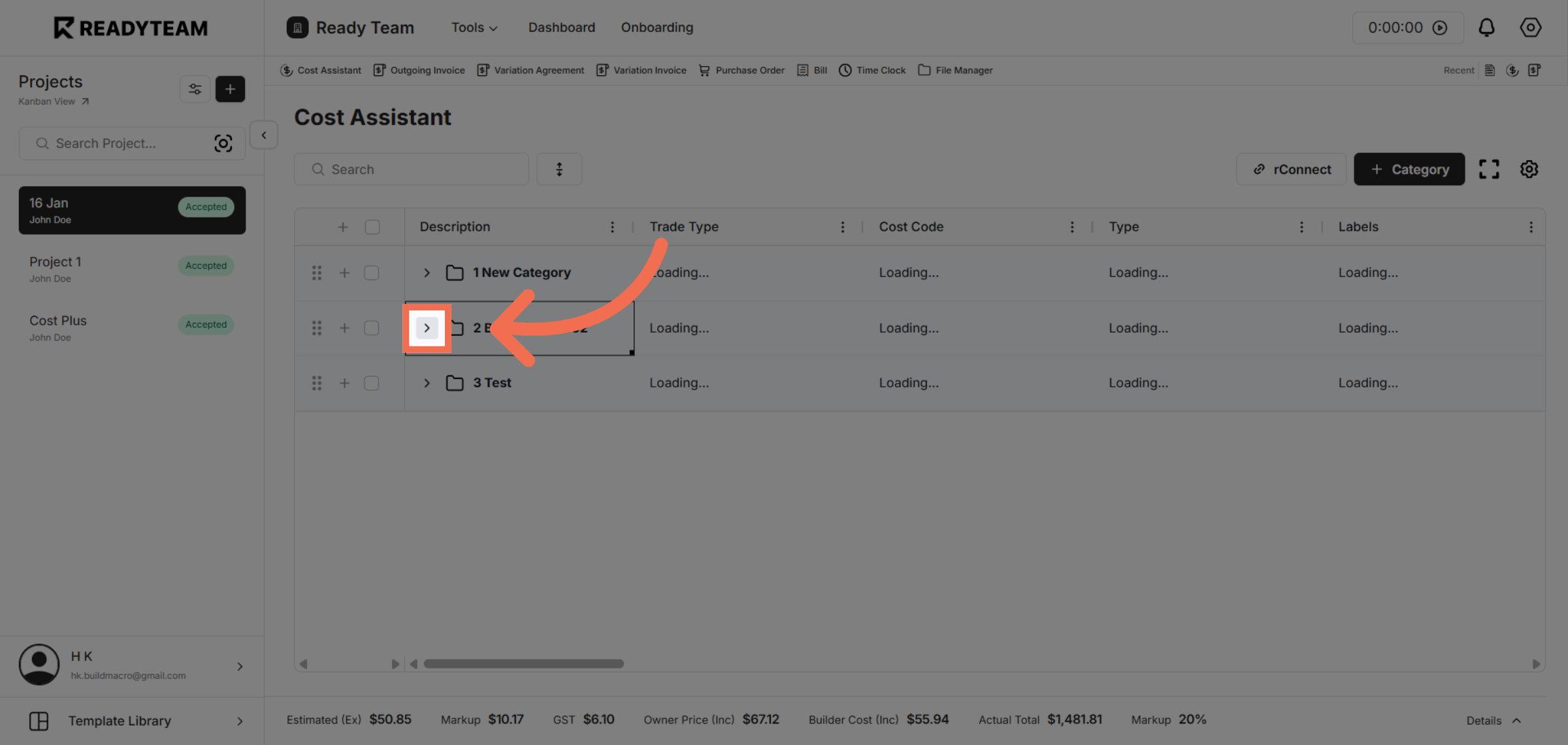
Task: Start the timer play button
Action: (x=1440, y=27)
